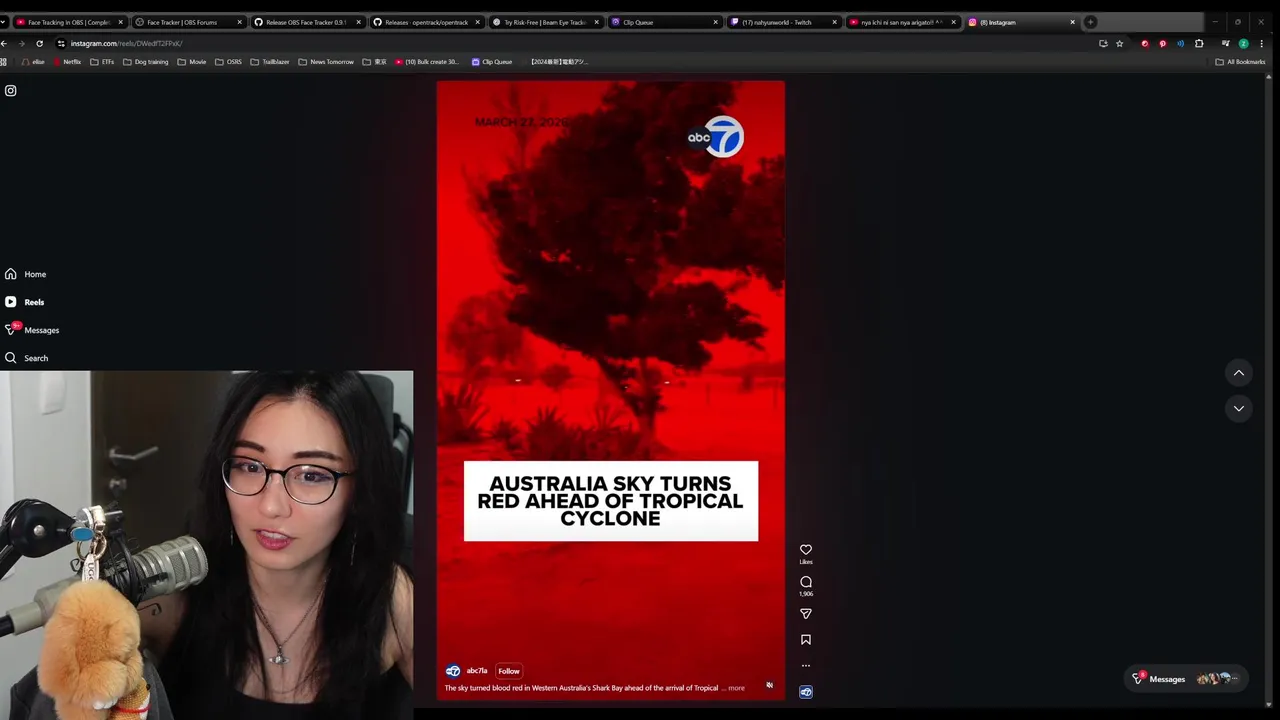The height and width of the screenshot is (720, 1280).
Task: Click the browser back button
Action: pos(5,43)
